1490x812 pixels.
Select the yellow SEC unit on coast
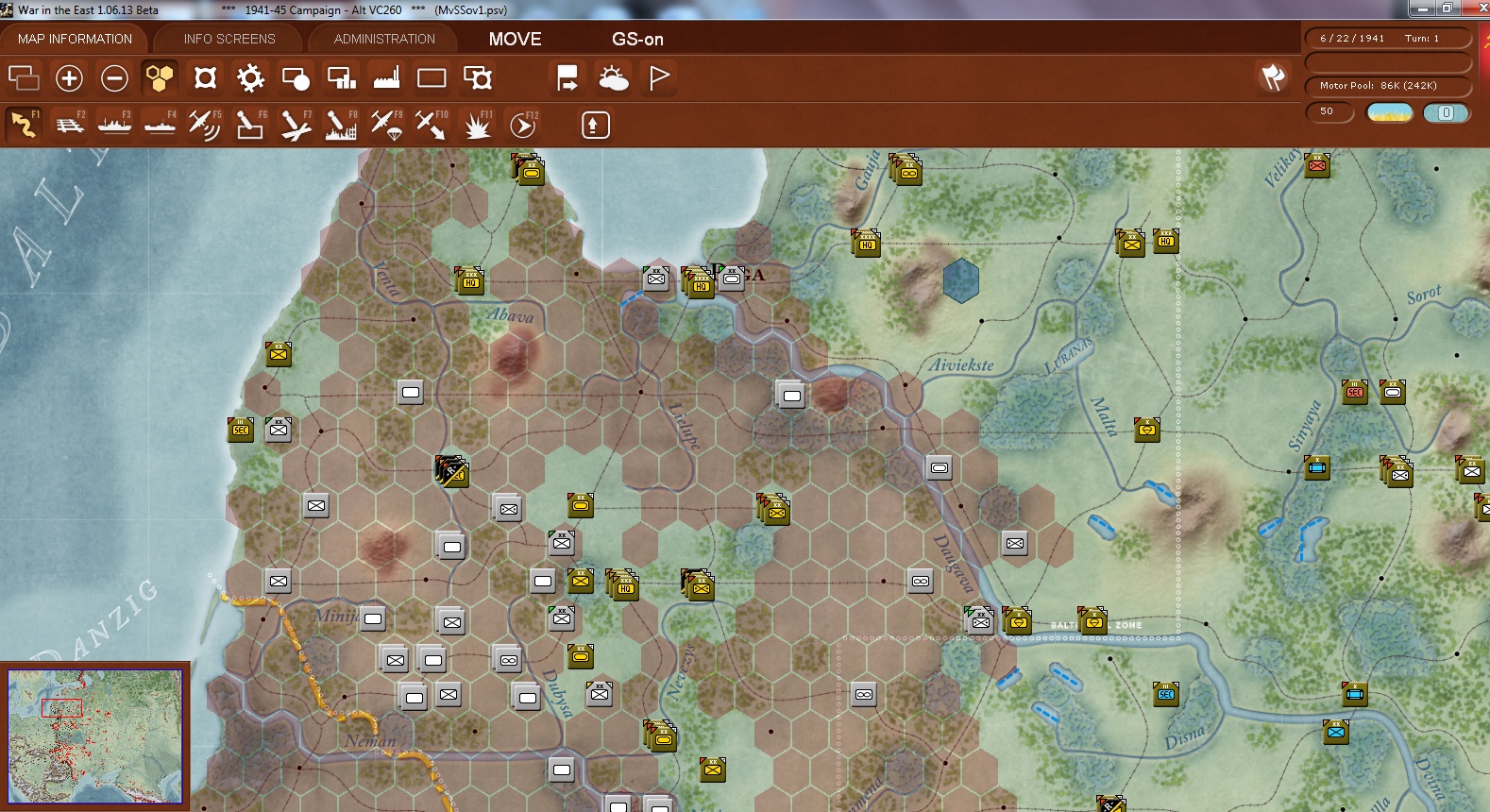241,430
